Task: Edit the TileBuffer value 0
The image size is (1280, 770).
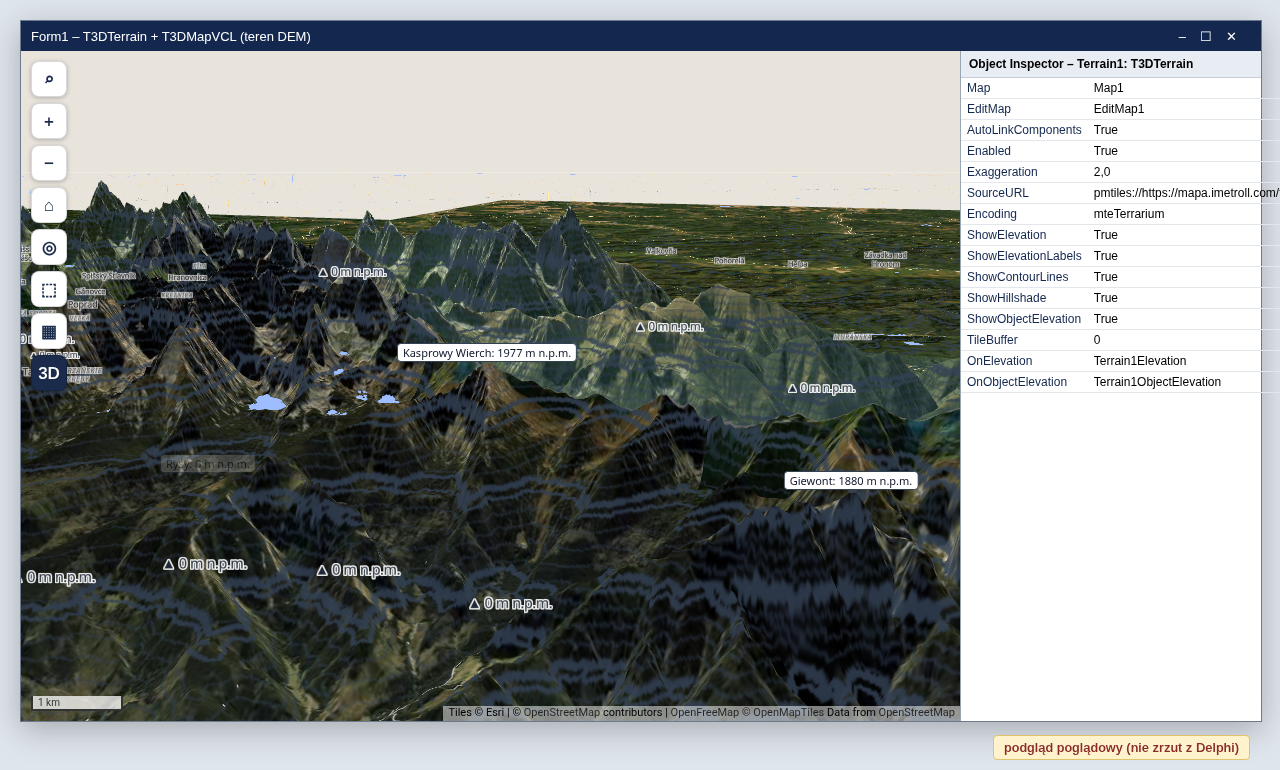Action: point(1097,340)
